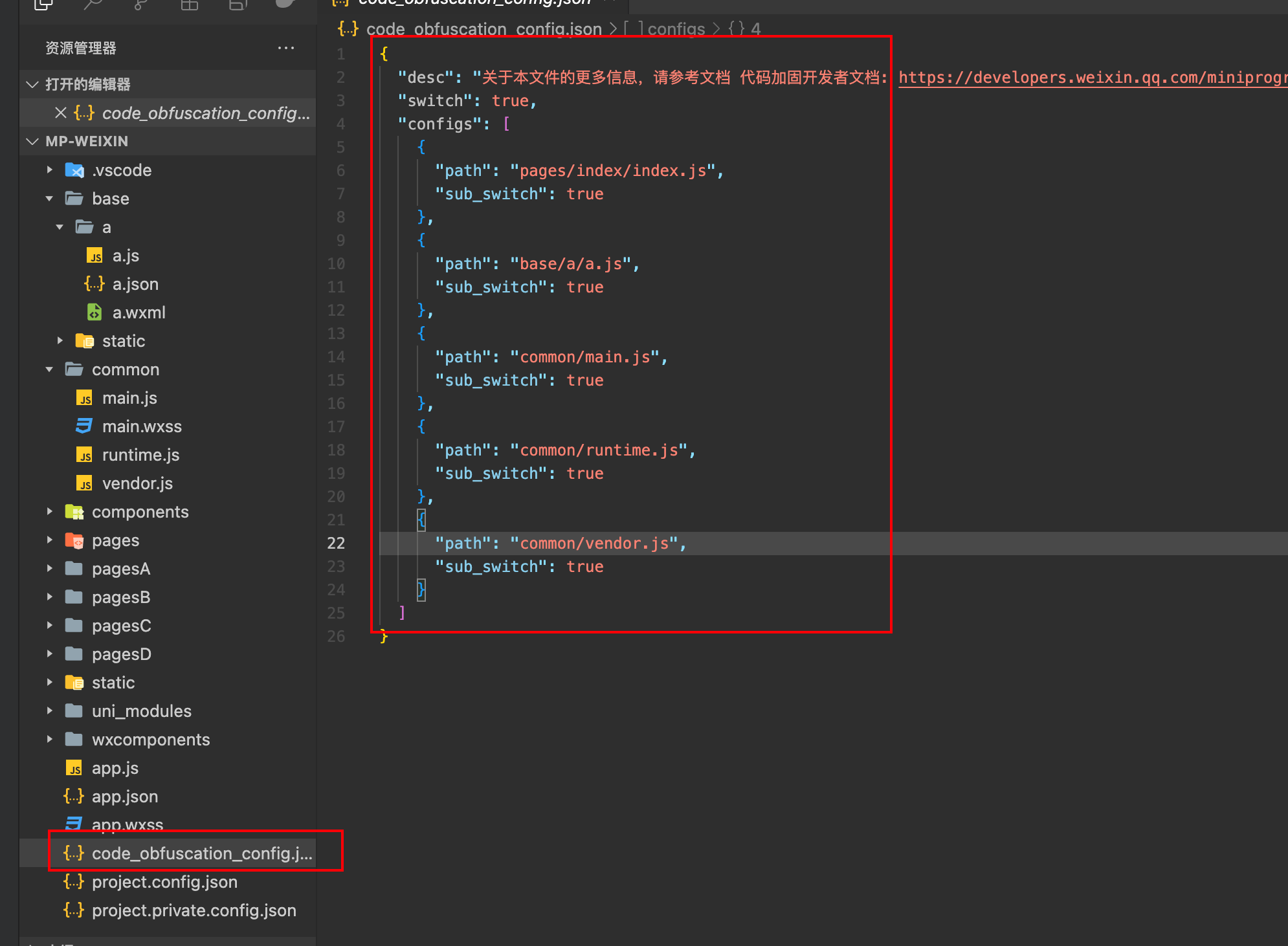Expand the components folder
Viewport: 1288px width, 946px height.
pyautogui.click(x=50, y=512)
